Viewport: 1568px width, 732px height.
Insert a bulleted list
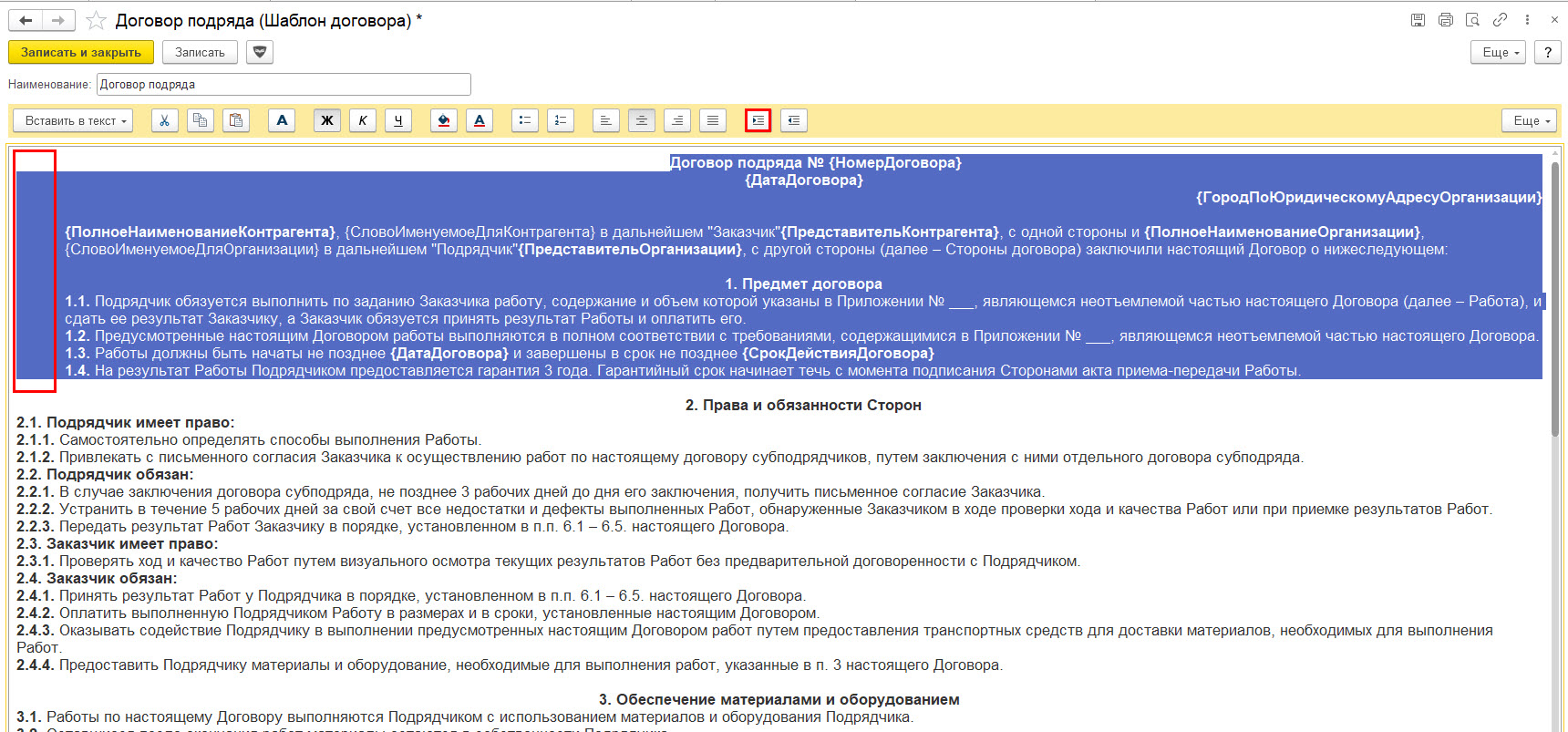tap(525, 120)
